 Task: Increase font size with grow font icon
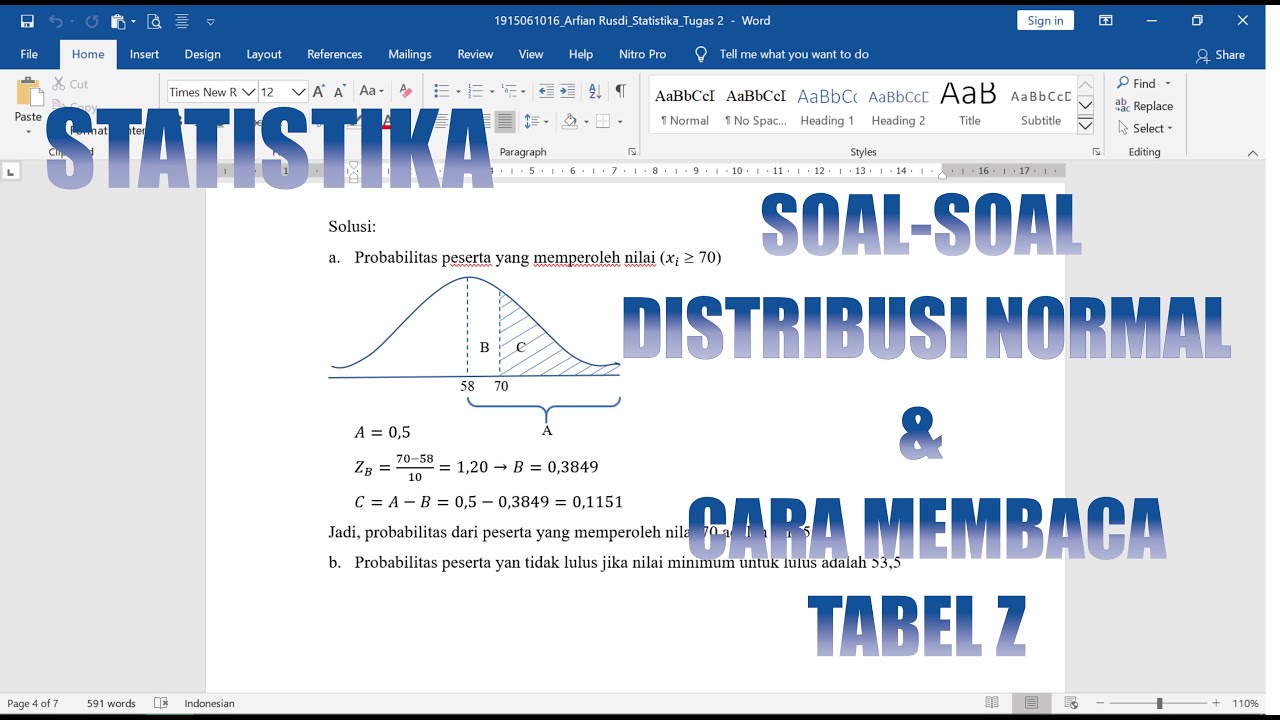pos(319,91)
